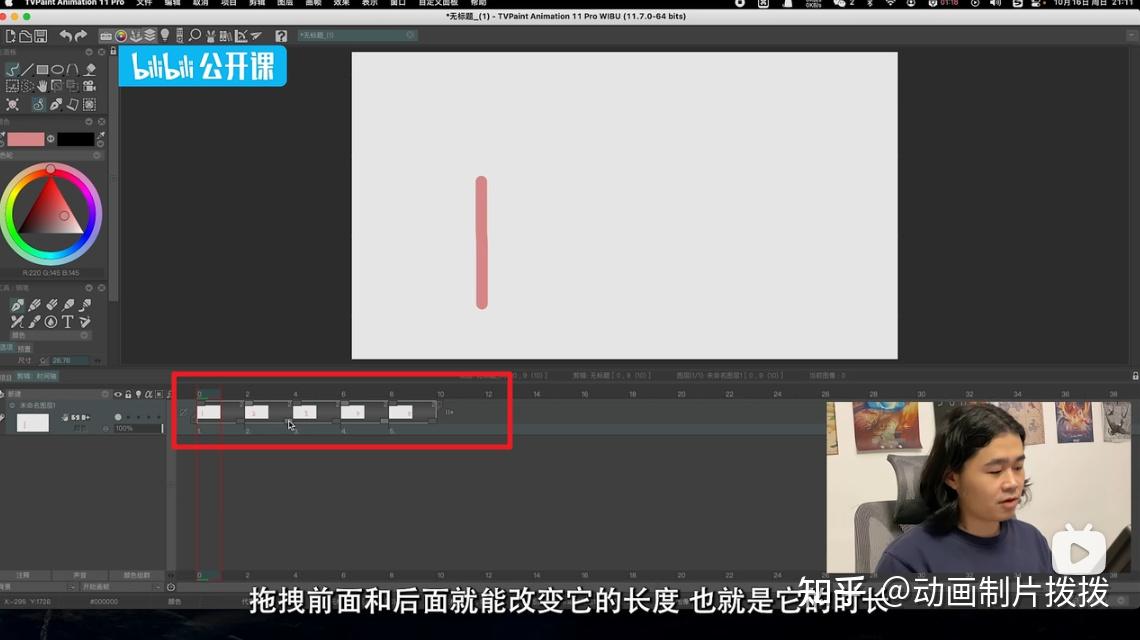Collapse the tools panel with its chevron
This screenshot has width=1140, height=640.
(90, 52)
